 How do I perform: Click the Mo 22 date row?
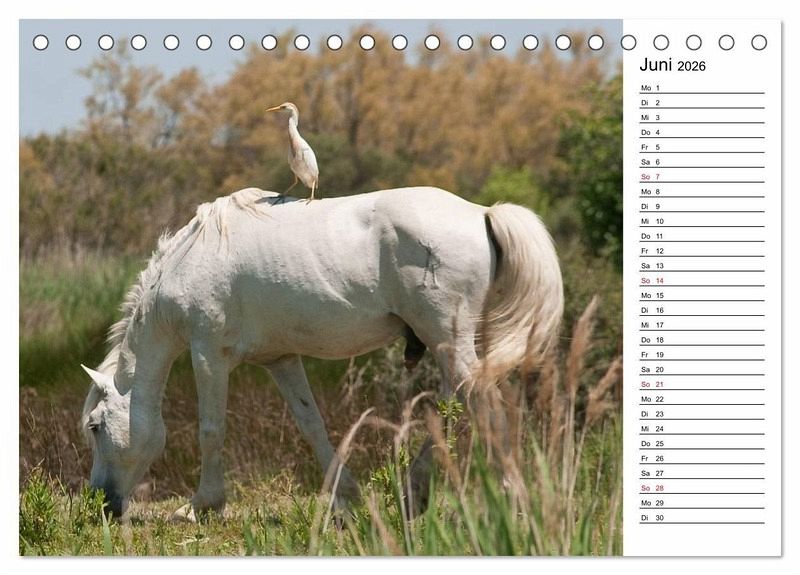701,399
